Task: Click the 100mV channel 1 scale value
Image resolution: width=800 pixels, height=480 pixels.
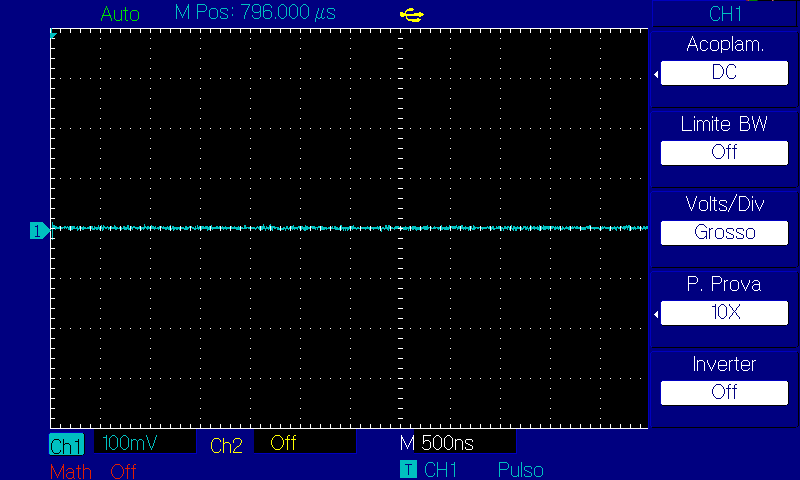Action: pyautogui.click(x=130, y=443)
